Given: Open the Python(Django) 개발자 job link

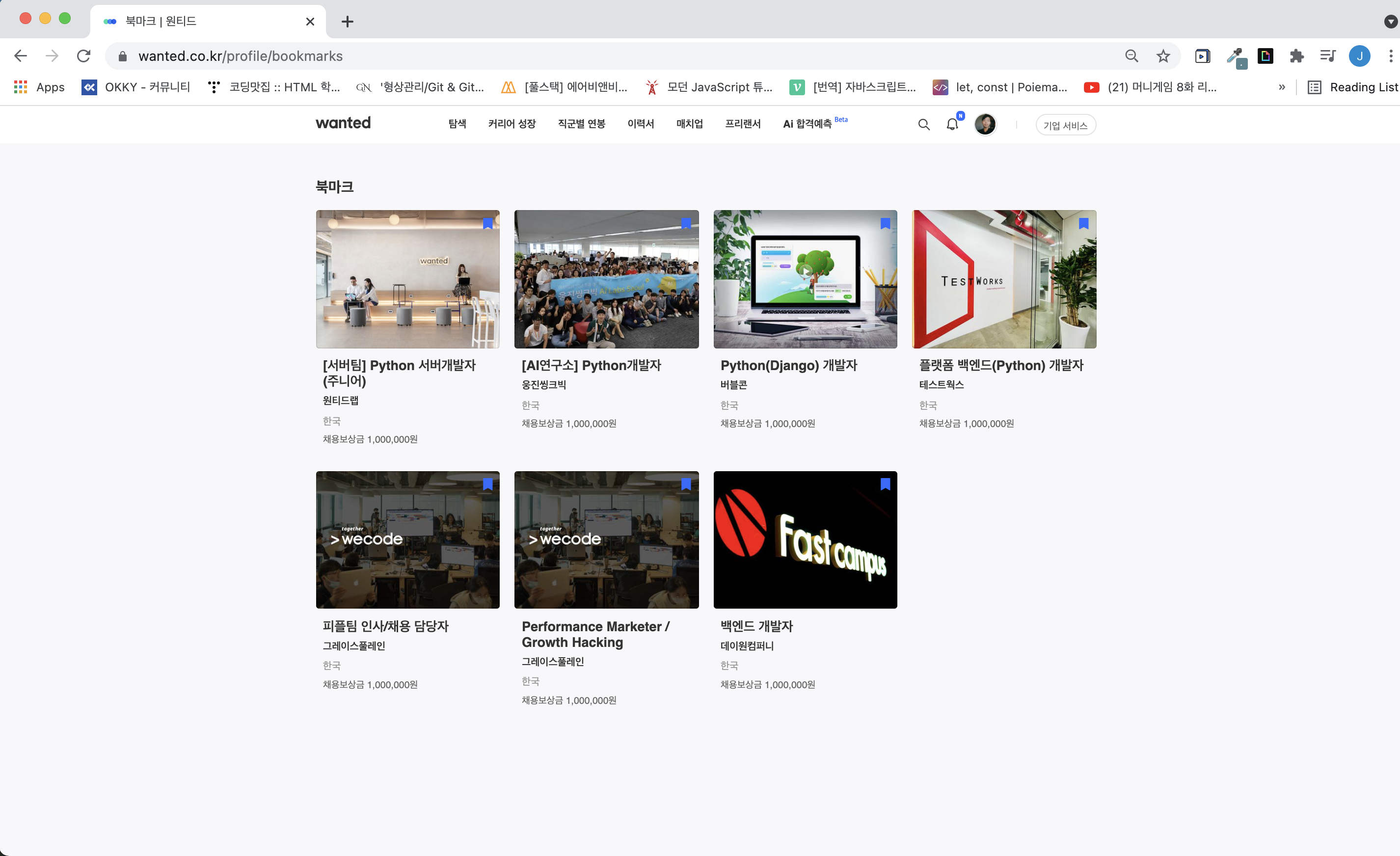Looking at the screenshot, I should (x=788, y=365).
